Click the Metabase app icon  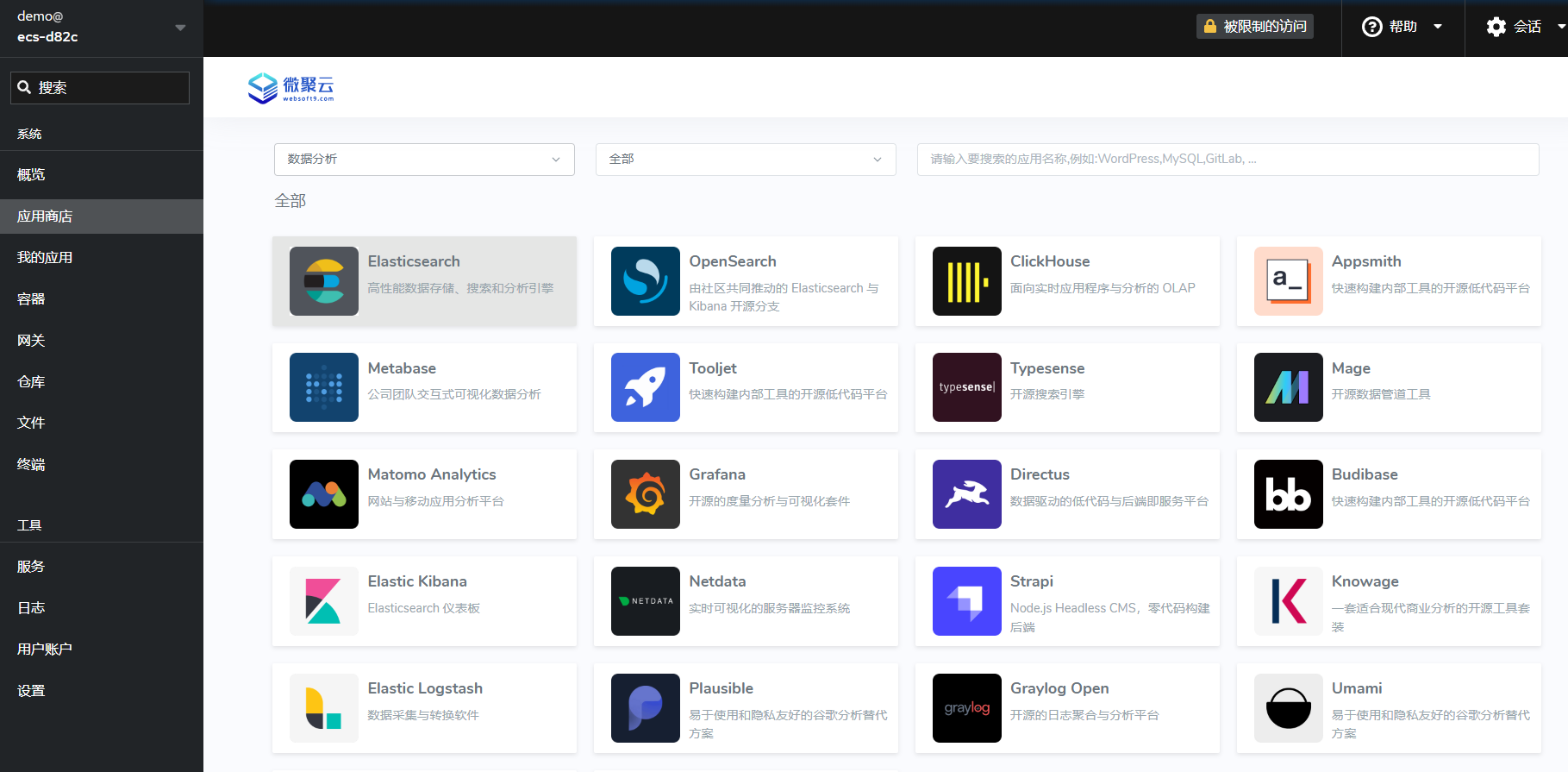(324, 387)
